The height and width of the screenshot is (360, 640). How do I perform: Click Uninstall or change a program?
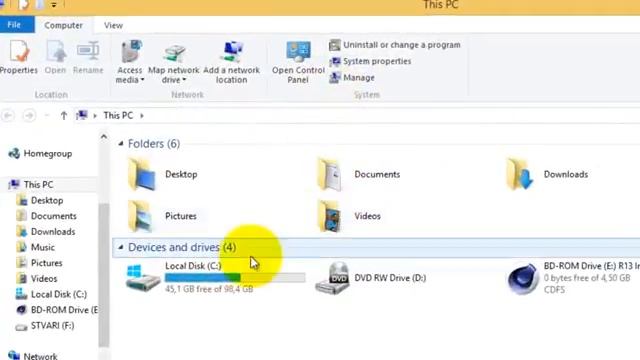click(x=395, y=45)
